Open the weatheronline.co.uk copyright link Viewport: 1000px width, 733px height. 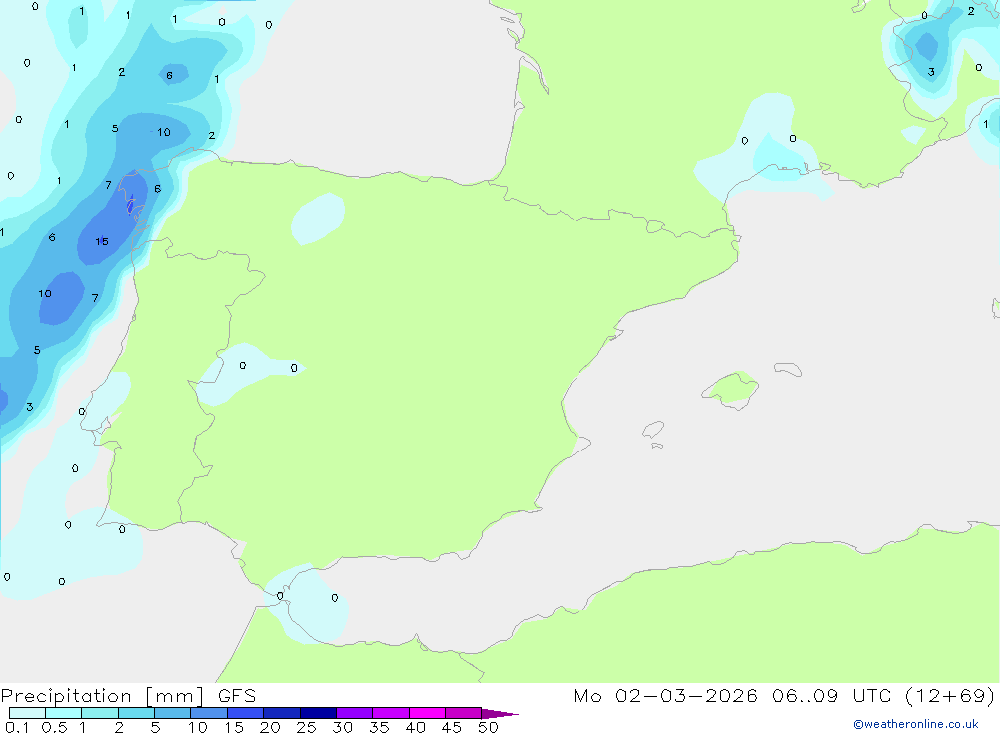(x=915, y=724)
